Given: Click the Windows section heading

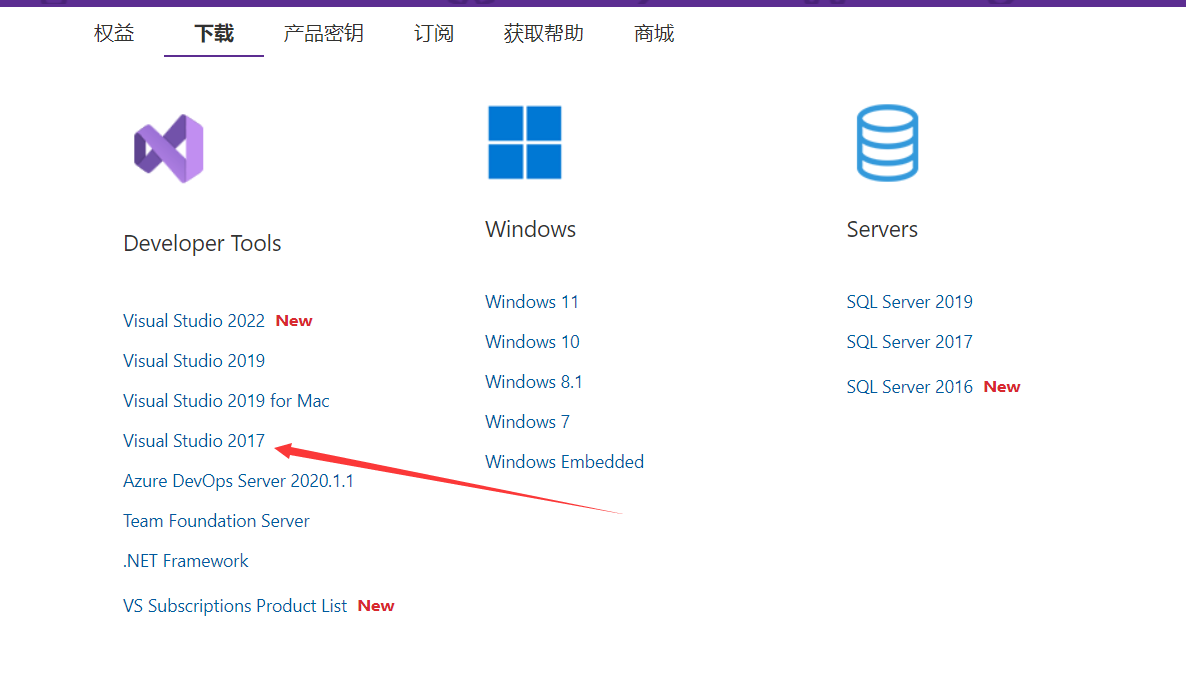Looking at the screenshot, I should [530, 229].
